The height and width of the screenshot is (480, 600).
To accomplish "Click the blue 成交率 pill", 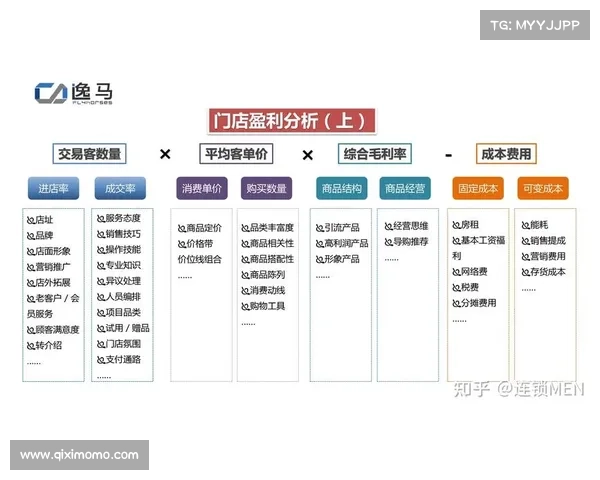I will (x=120, y=188).
